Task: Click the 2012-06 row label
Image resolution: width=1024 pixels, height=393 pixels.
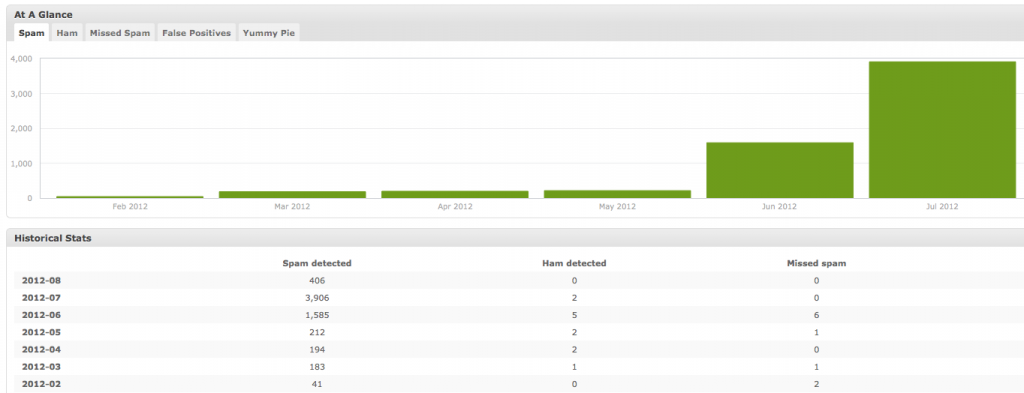Action: (x=41, y=315)
